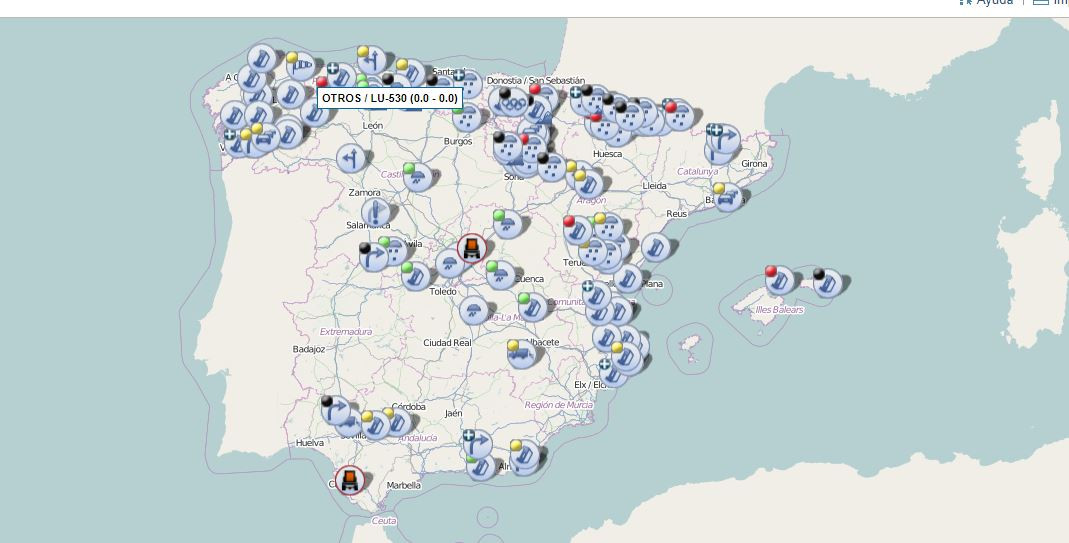Open the rain marker near Ciudad Real
1069x543 pixels.
[474, 310]
